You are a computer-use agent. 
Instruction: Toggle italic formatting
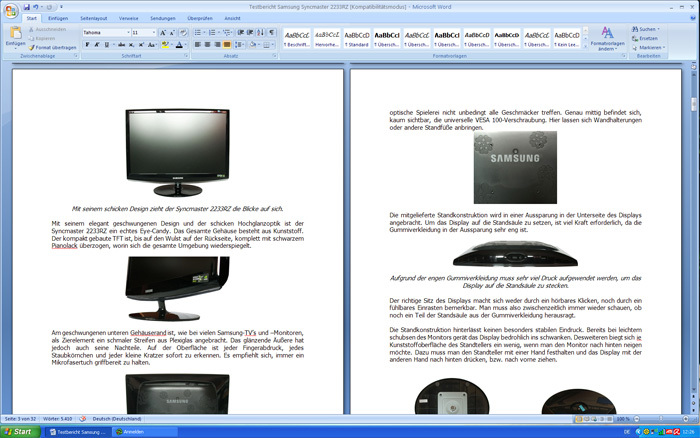pyautogui.click(x=96, y=45)
